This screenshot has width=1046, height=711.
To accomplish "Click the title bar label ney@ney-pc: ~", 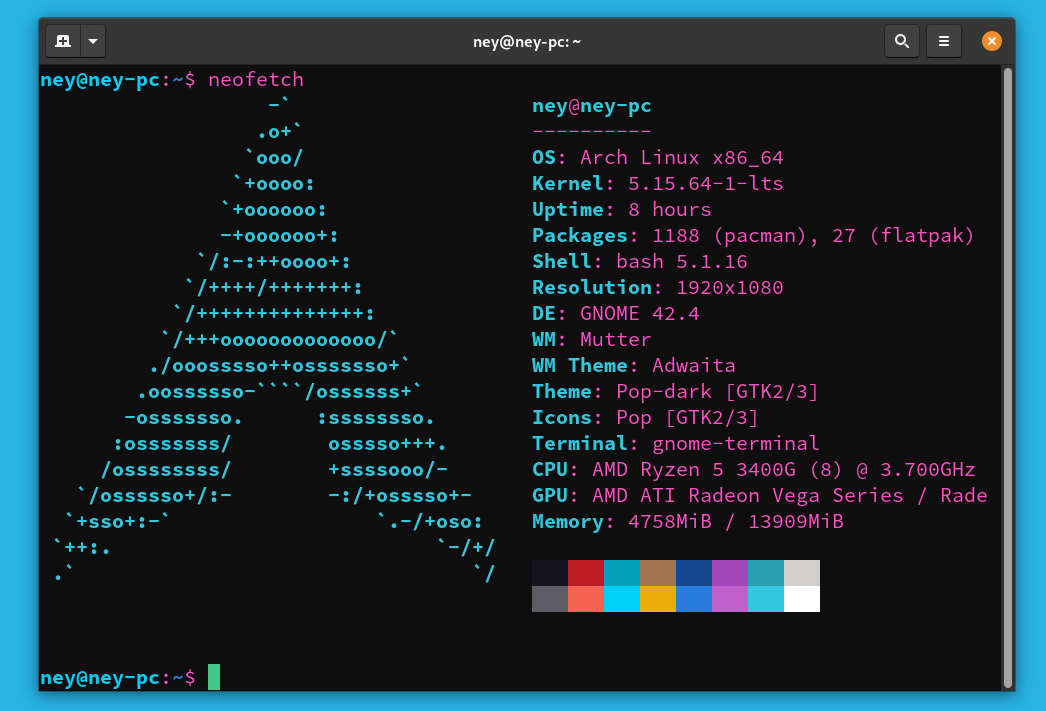I will click(527, 41).
